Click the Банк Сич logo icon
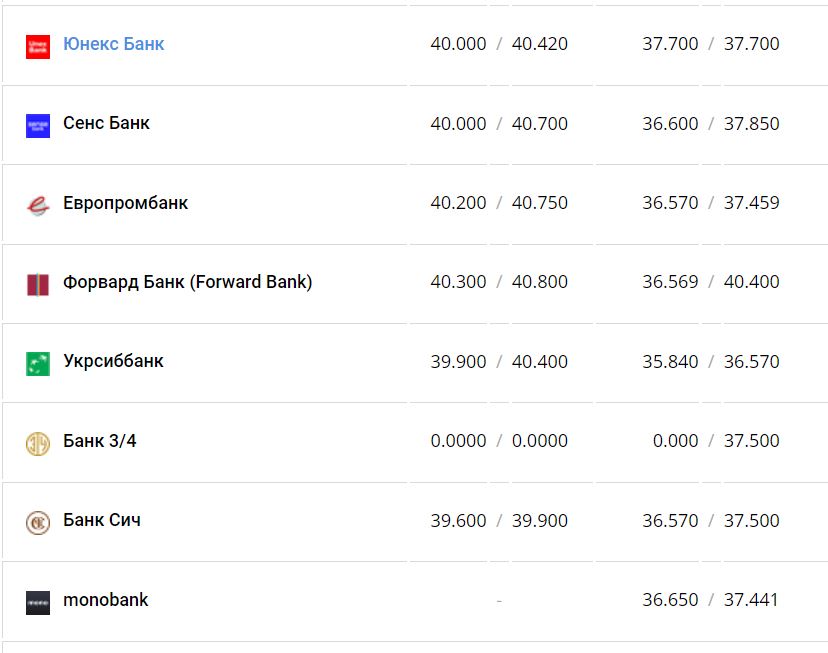The image size is (828, 653). coord(38,522)
